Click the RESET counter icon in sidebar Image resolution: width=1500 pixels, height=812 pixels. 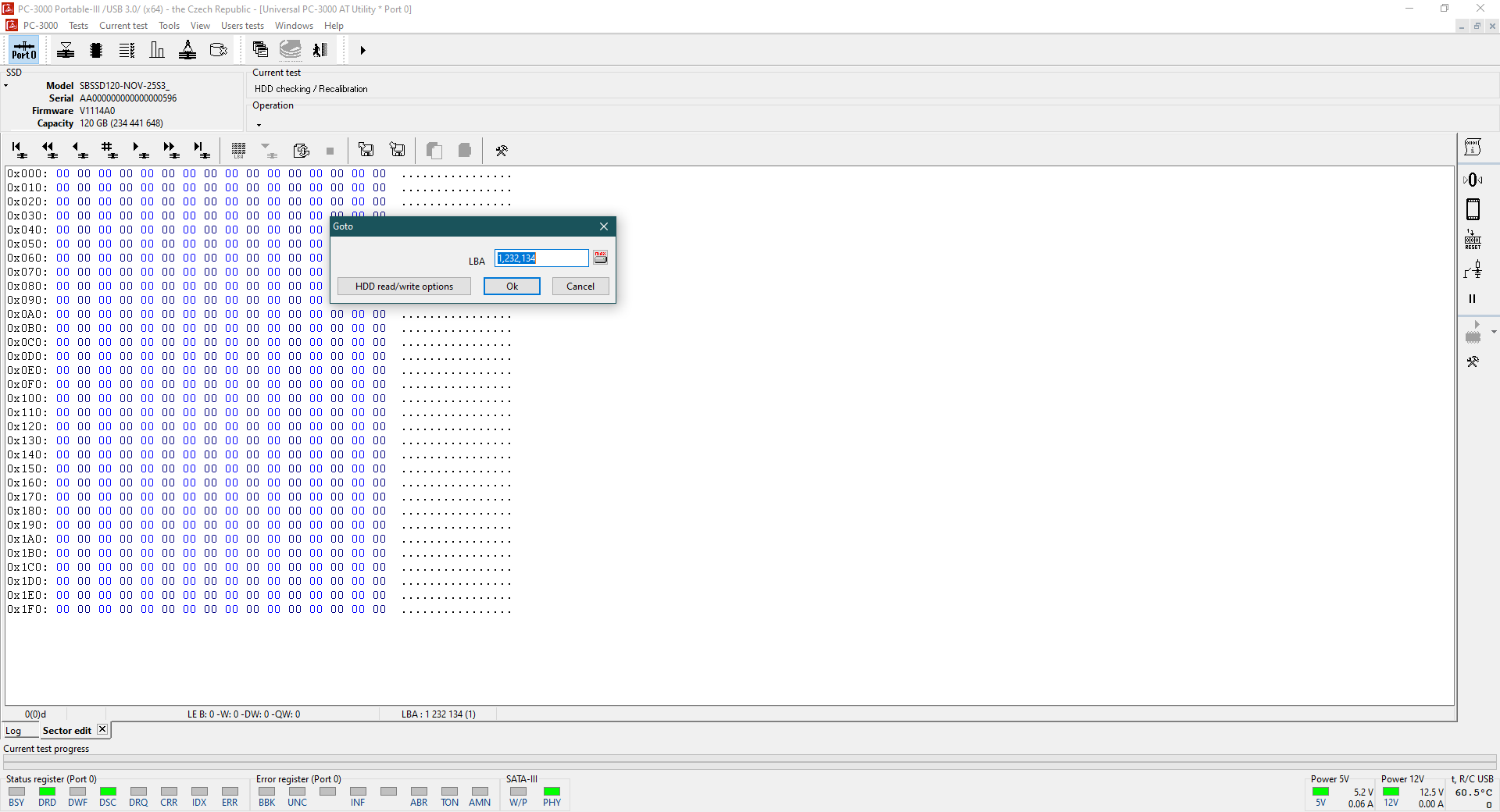[1473, 240]
